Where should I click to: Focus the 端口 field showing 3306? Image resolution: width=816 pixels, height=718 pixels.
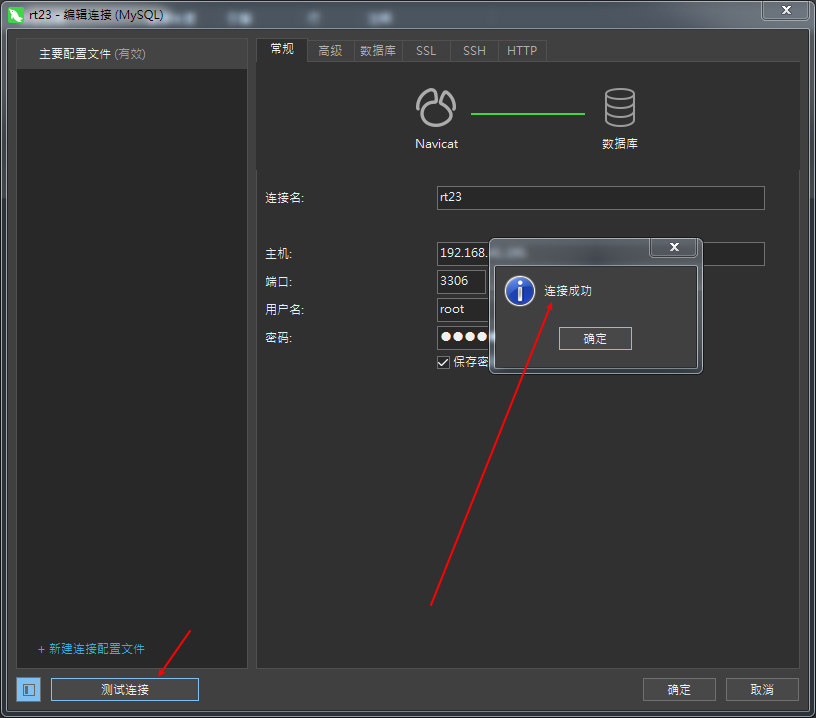[x=462, y=281]
